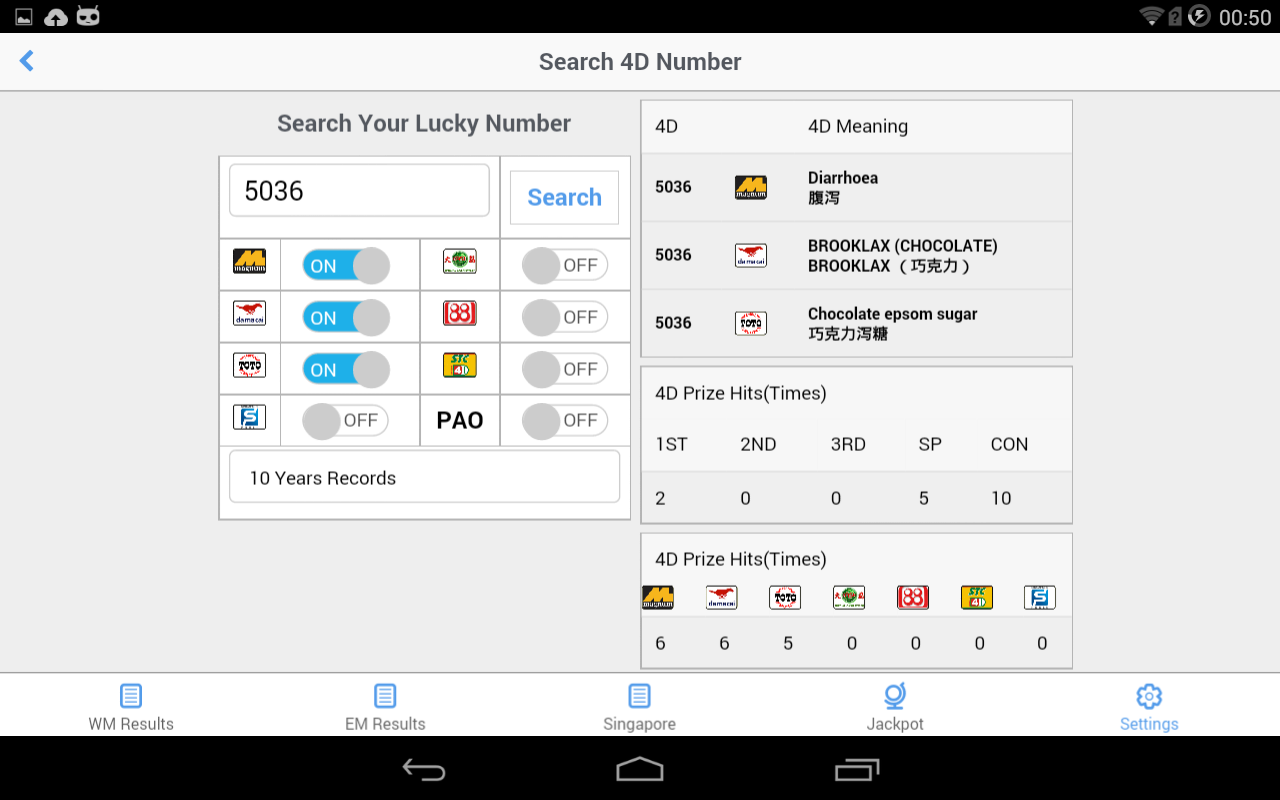
Task: Open the Singapore tab
Action: pos(640,707)
